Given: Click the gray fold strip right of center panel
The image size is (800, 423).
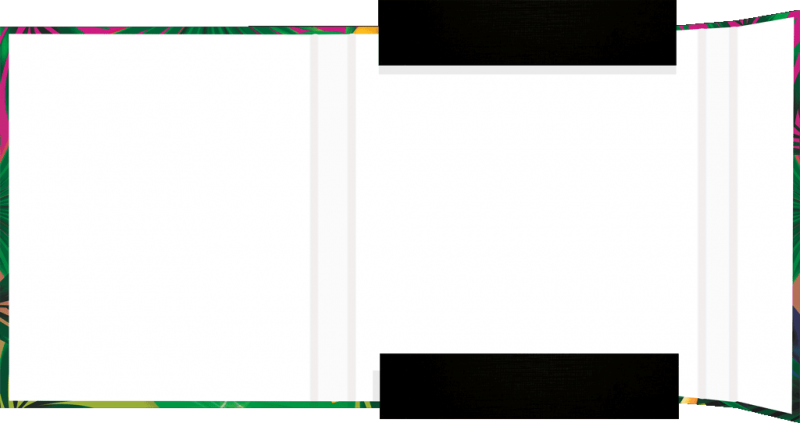Looking at the screenshot, I should (x=703, y=215).
